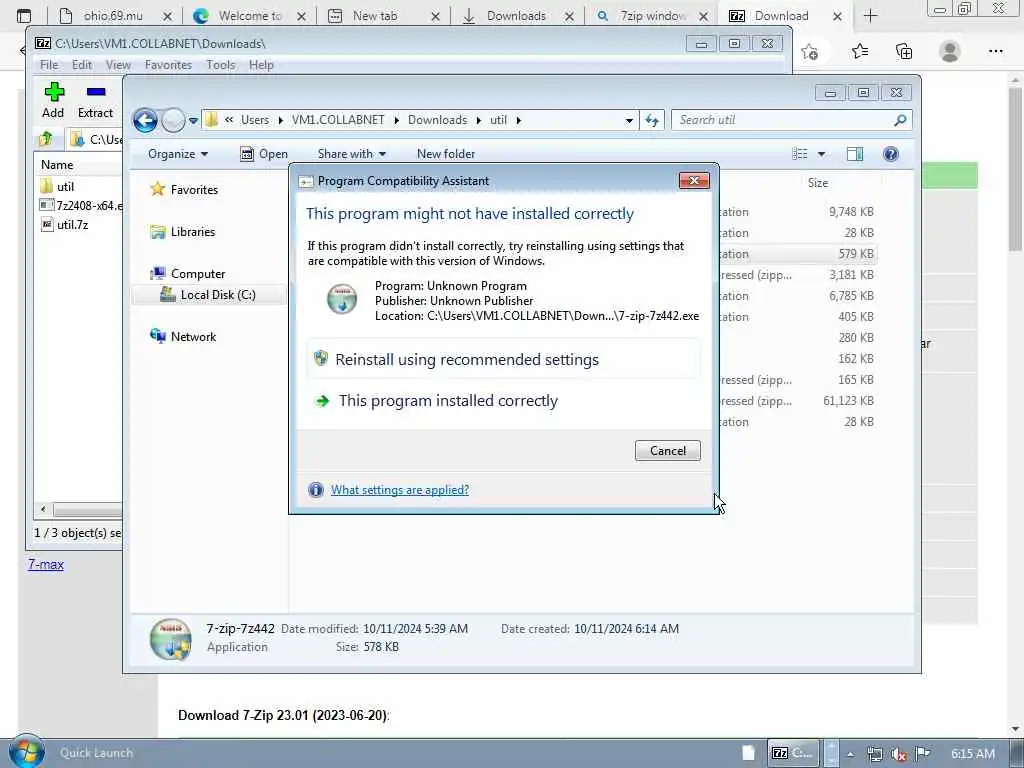This screenshot has height=768, width=1024.
Task: Toggle the preview pane icon in Explorer
Action: (x=854, y=154)
